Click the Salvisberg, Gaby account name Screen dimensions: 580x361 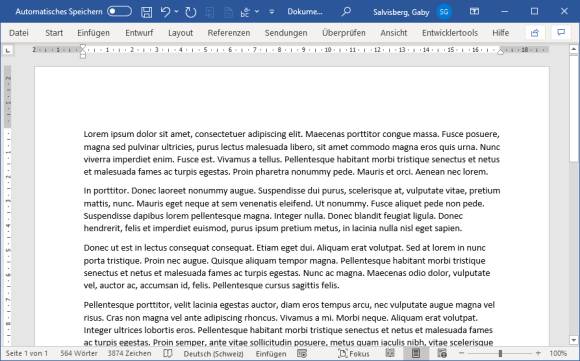pos(401,12)
